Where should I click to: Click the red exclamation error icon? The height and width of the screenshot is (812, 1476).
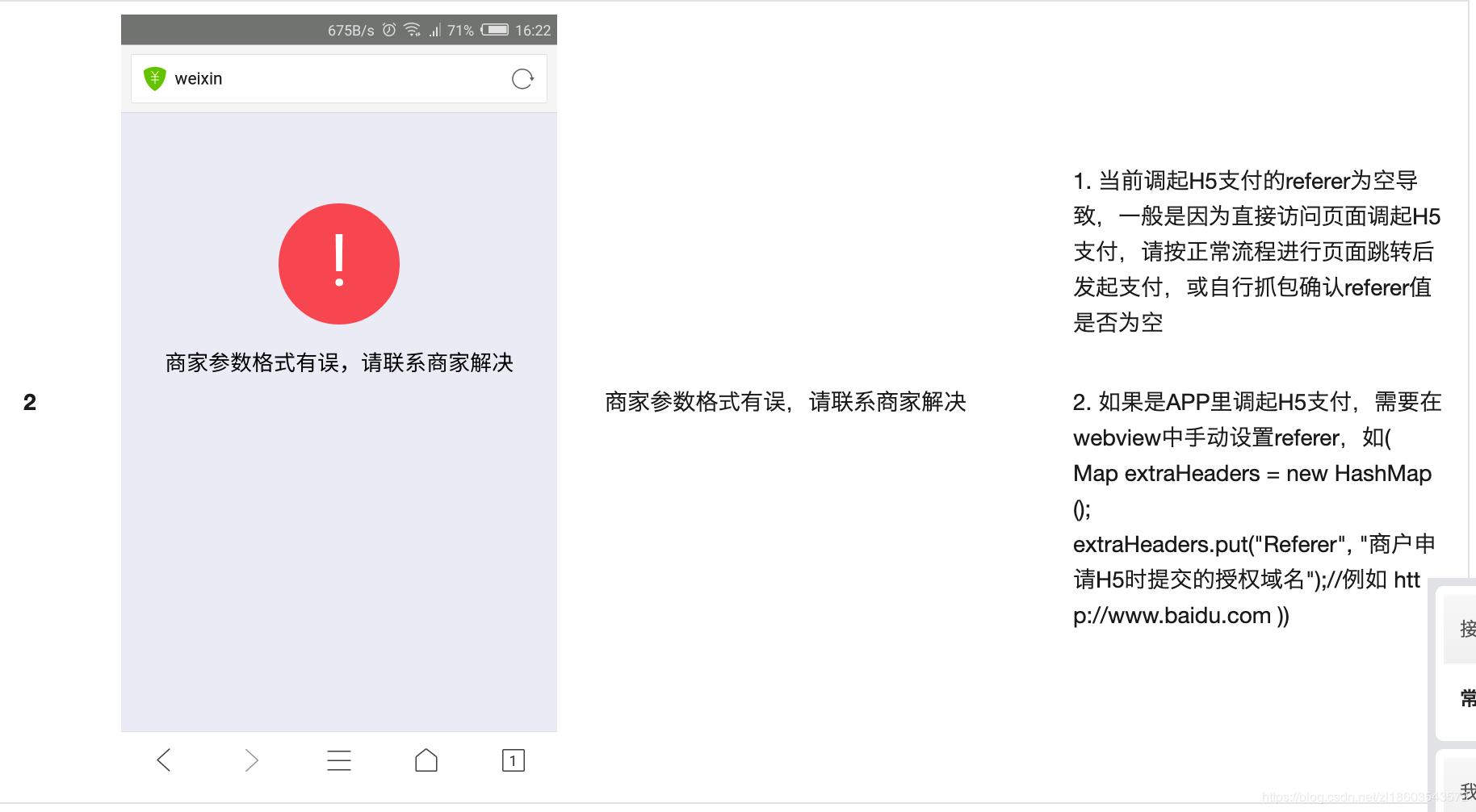click(x=338, y=264)
